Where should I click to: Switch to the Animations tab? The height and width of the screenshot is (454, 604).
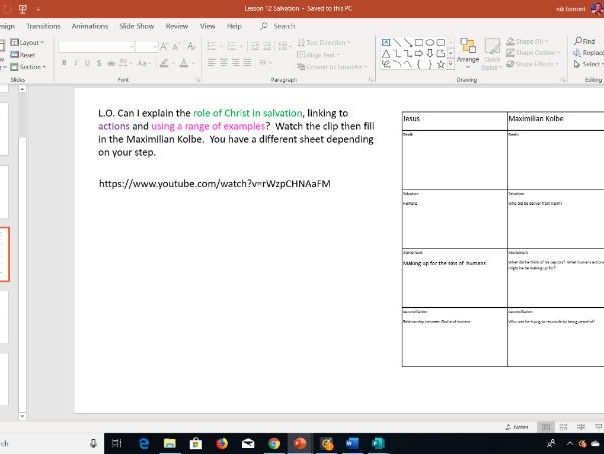(x=89, y=26)
